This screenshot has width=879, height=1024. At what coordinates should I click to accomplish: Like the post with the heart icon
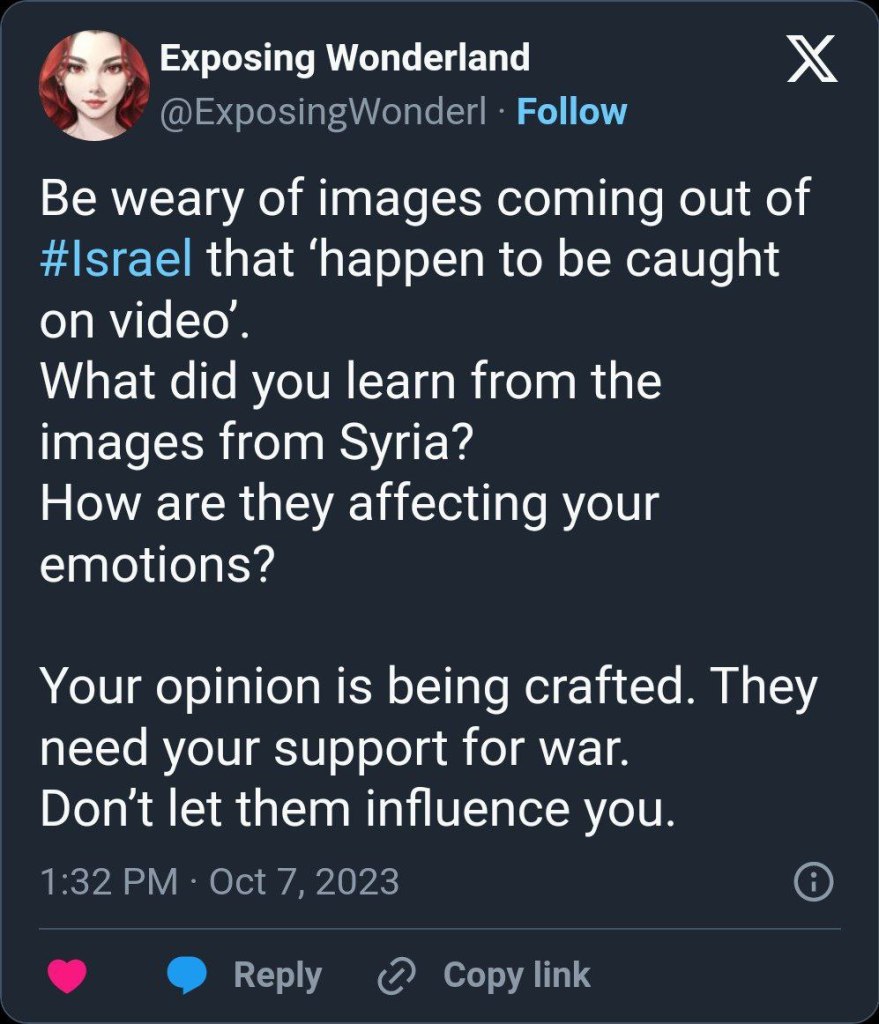(68, 975)
